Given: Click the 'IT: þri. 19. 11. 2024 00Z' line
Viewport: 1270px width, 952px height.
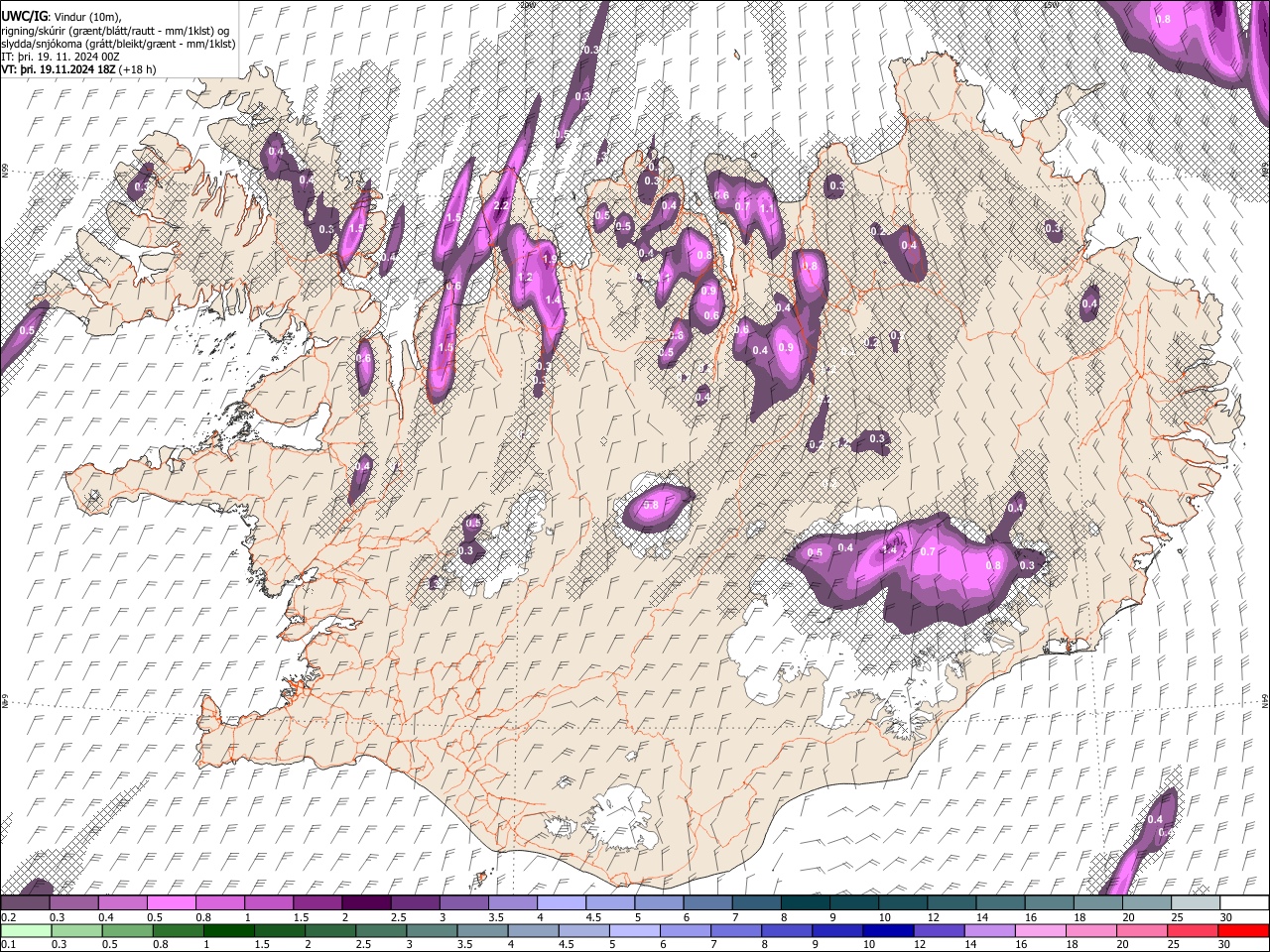Looking at the screenshot, I should (62, 58).
